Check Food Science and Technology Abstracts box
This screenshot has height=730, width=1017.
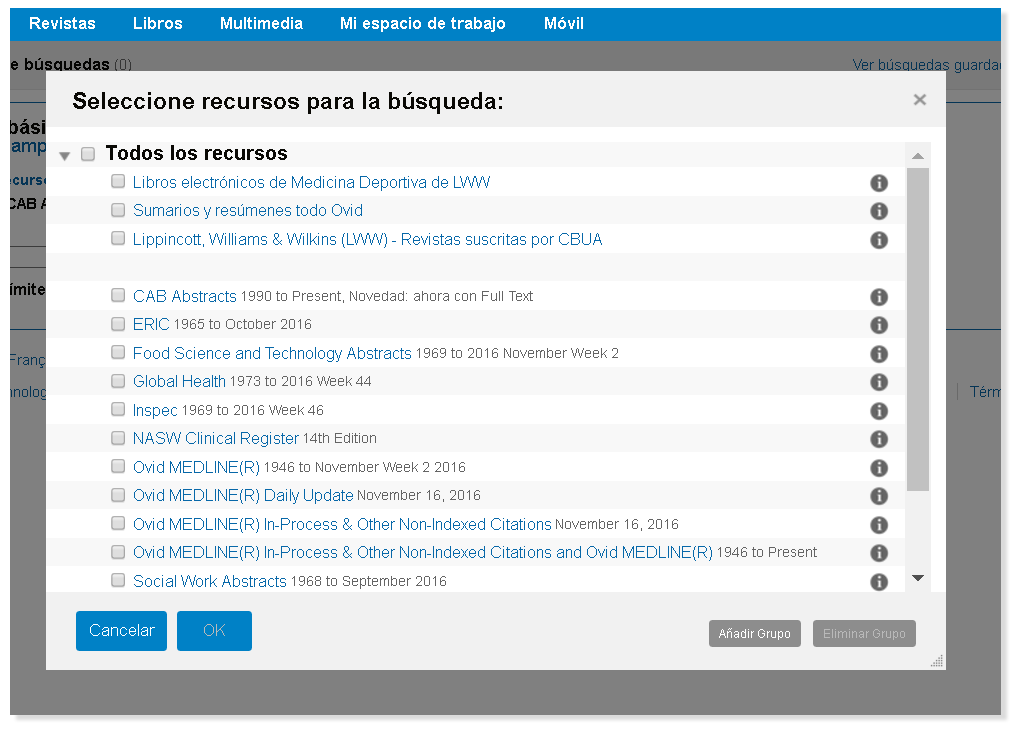(118, 352)
